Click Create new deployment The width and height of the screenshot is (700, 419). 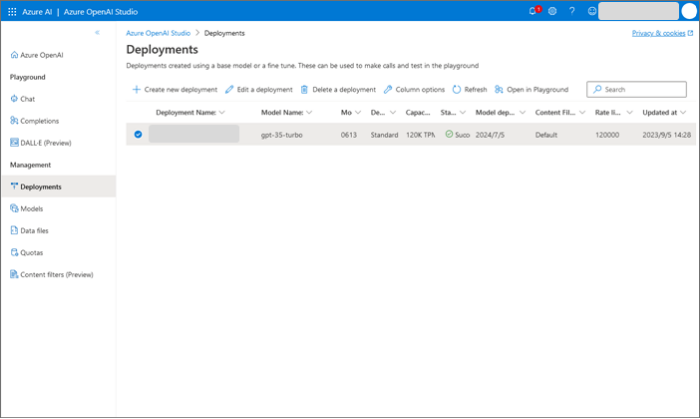(175, 90)
